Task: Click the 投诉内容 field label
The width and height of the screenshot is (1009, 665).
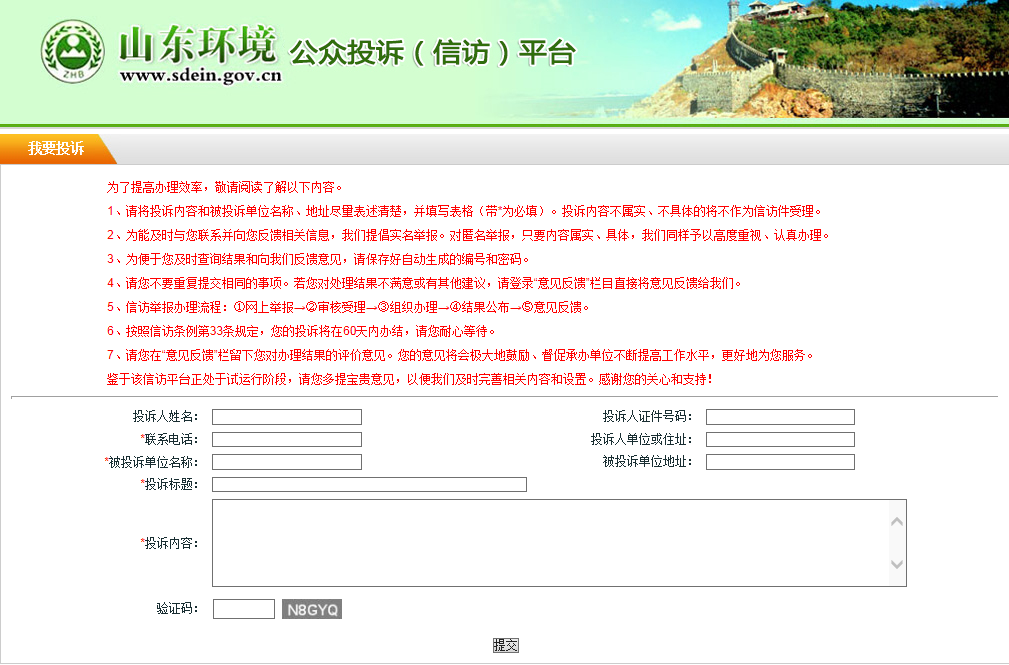Action: click(171, 543)
